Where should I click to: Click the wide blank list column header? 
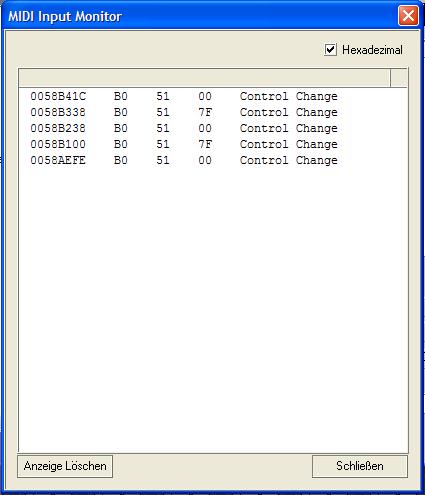coord(204,78)
